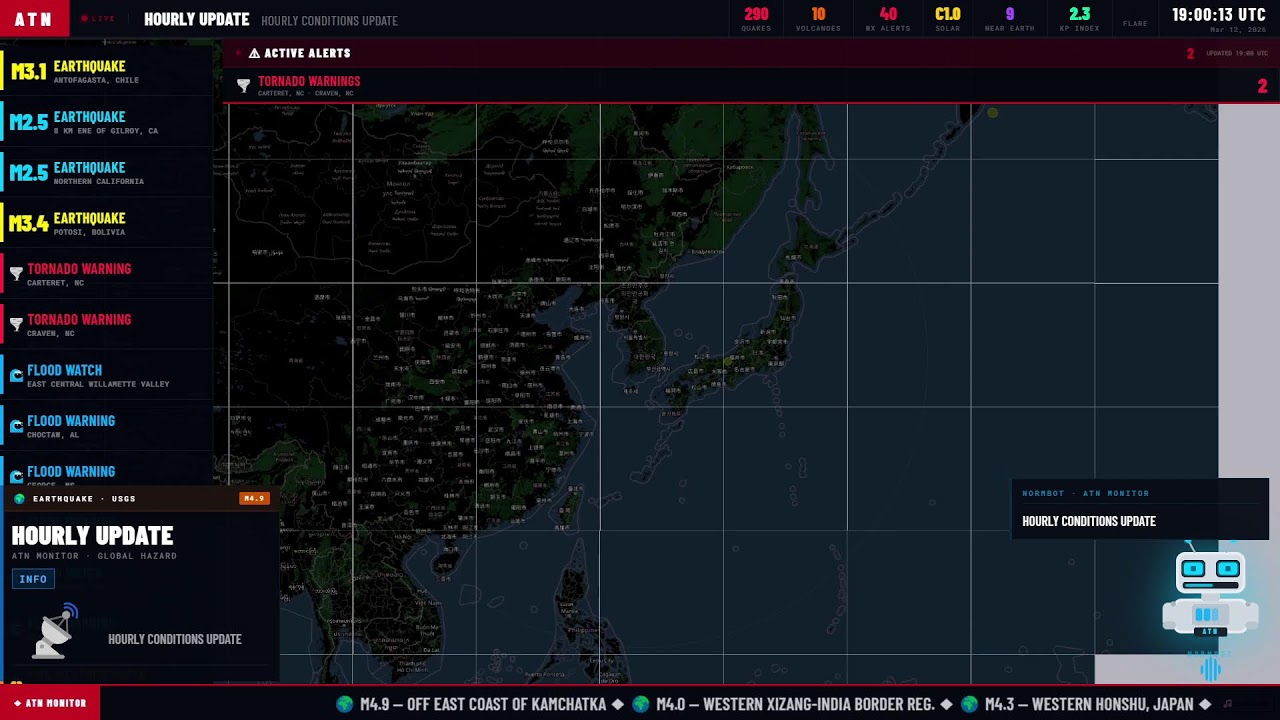
Task: Open the Tornado Warnings alert banner
Action: (752, 87)
